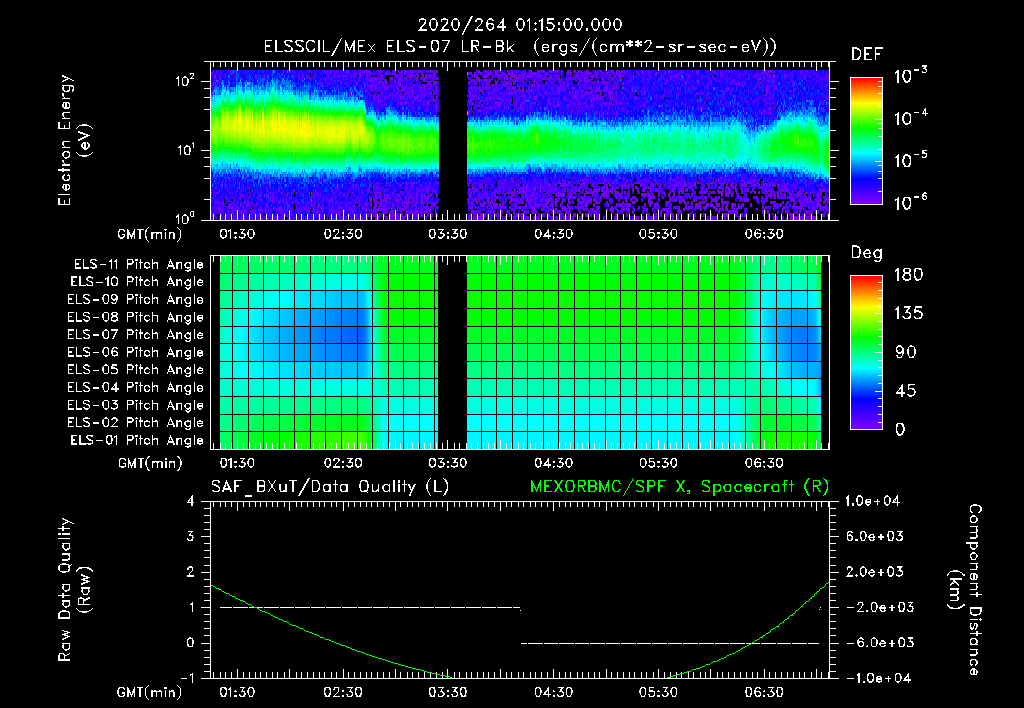Click the Deg pitch angle color bar
The height and width of the screenshot is (708, 1024).
click(866, 352)
